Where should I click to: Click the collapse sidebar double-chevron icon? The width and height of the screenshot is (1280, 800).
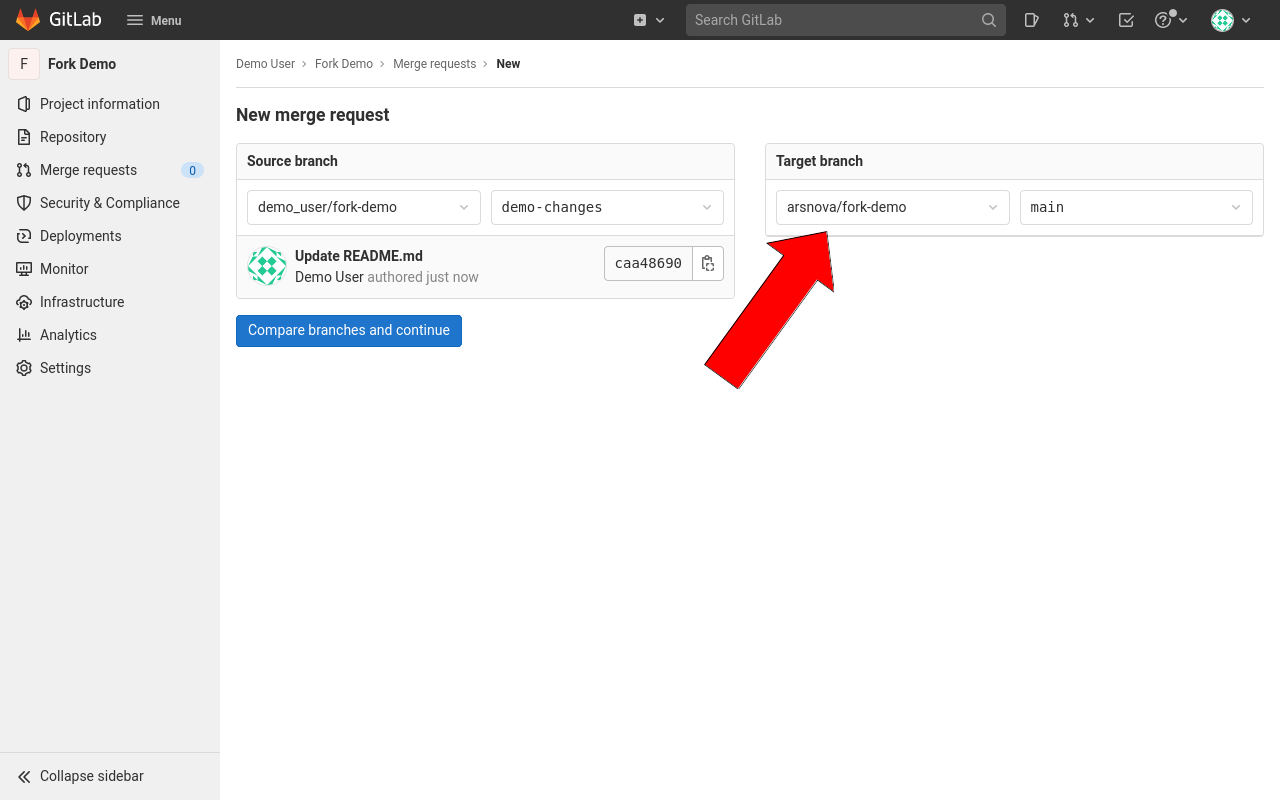(x=24, y=776)
